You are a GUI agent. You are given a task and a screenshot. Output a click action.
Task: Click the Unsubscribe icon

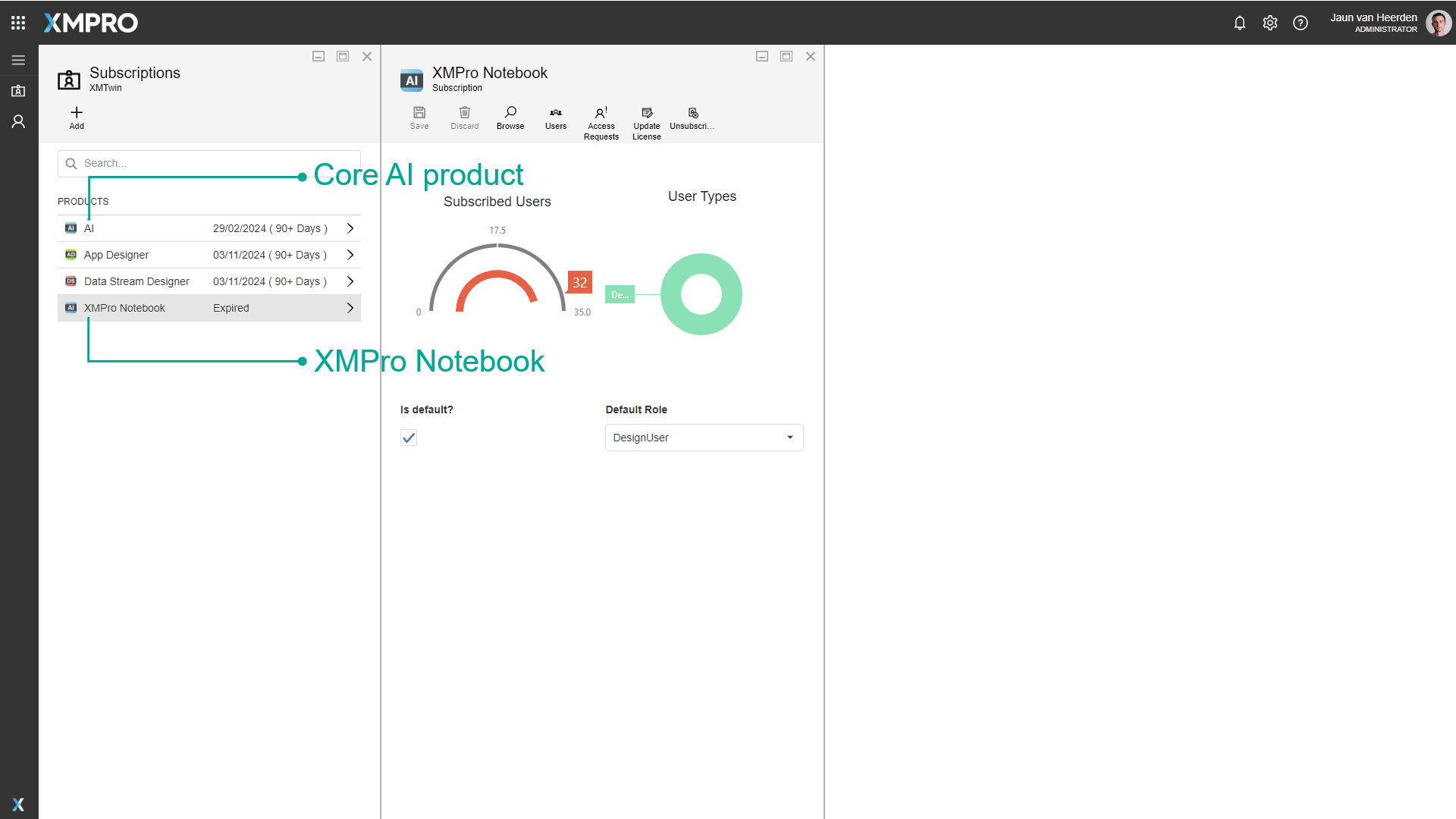(x=692, y=113)
